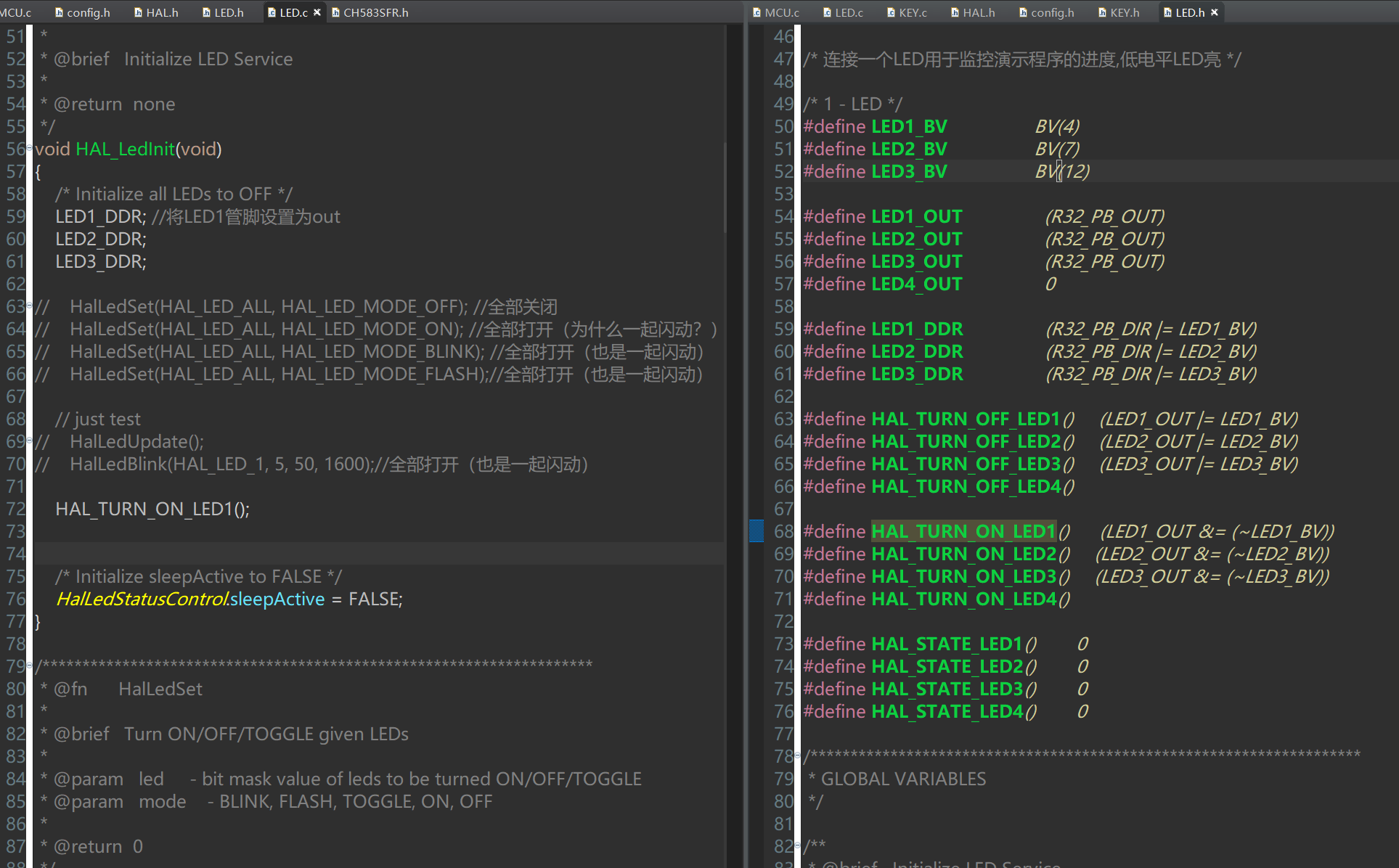The height and width of the screenshot is (868, 1399).
Task: Collapse commented block fold at line 63
Action: pyautogui.click(x=30, y=306)
